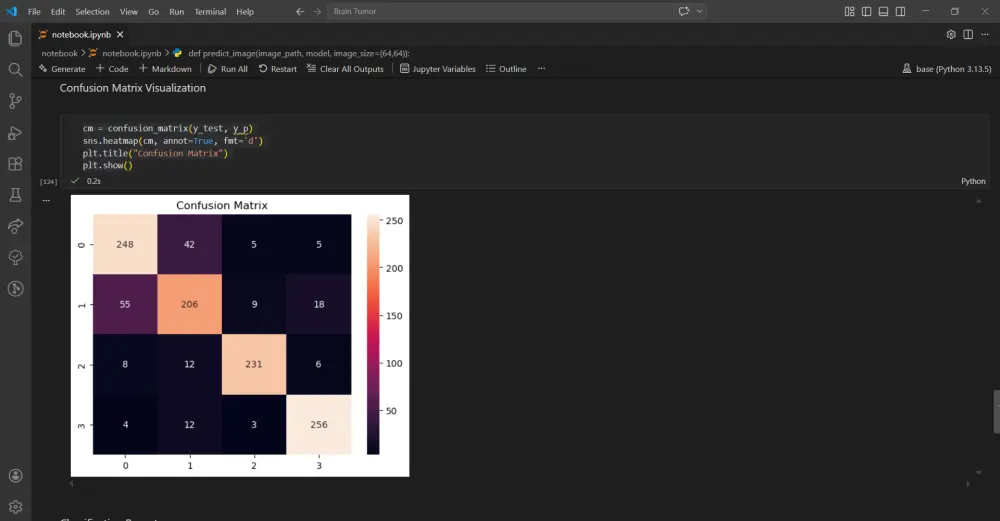This screenshot has width=1000, height=521.
Task: Open editor More Actions ellipsis
Action: point(985,34)
